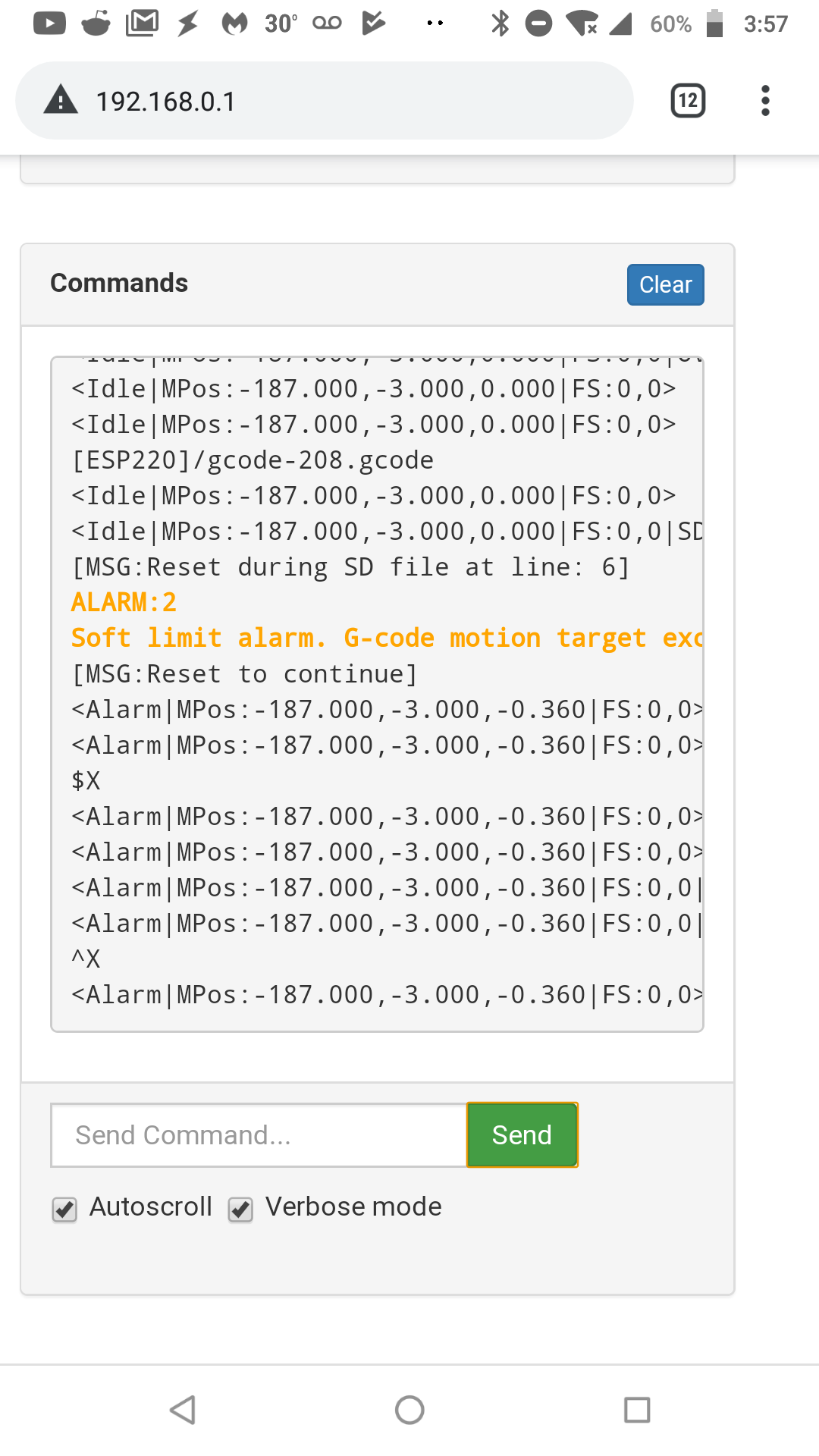Tap the voicemail status icon
819x1456 pixels.
(327, 24)
